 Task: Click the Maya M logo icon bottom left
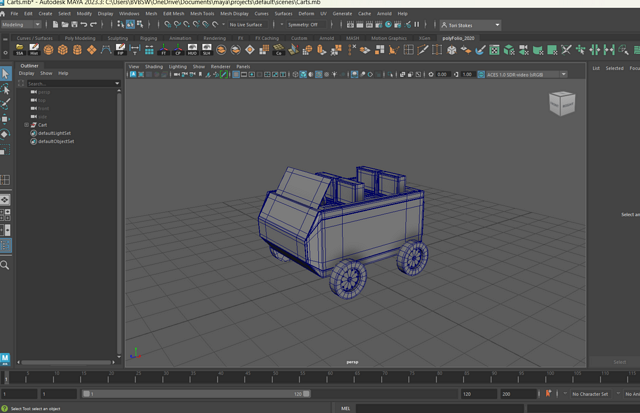click(x=5, y=359)
